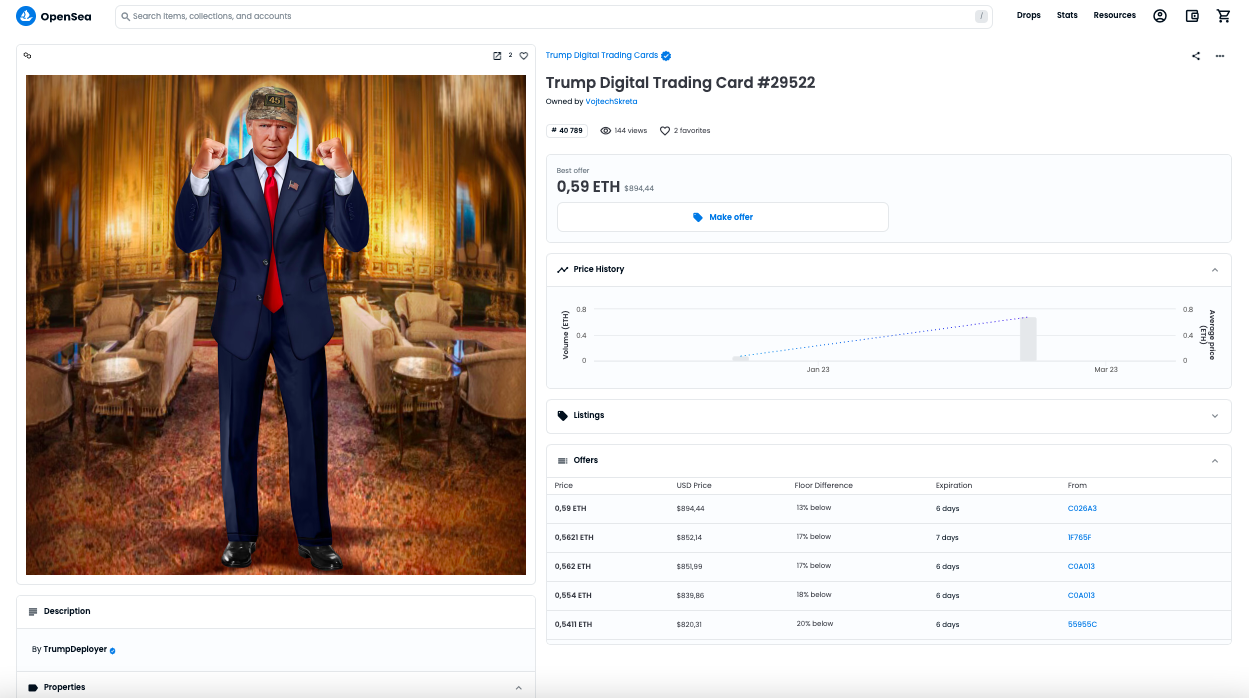Open owner VojtechSkreta profile link

611,102
